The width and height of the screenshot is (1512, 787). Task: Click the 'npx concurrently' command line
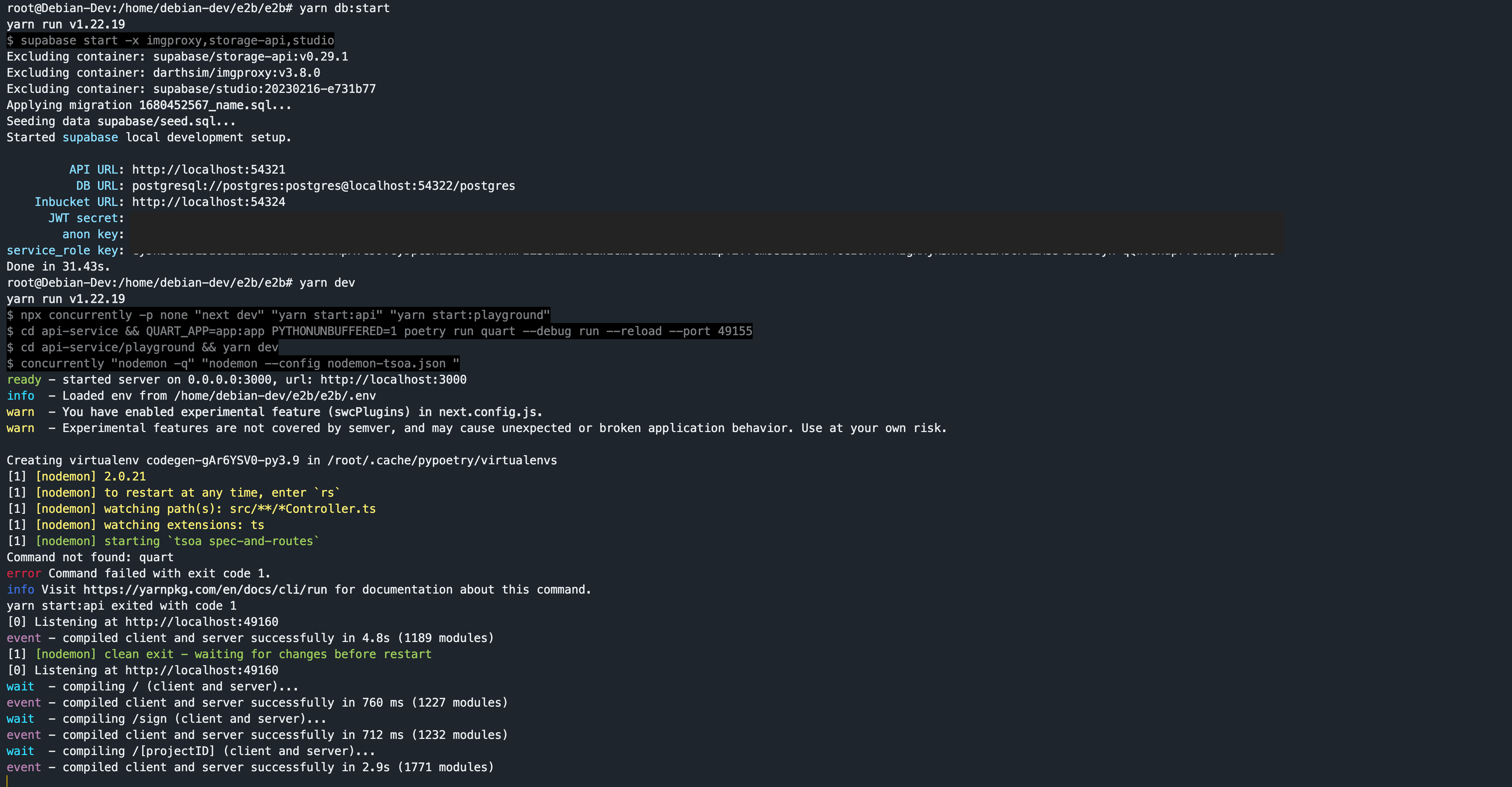pyautogui.click(x=279, y=315)
